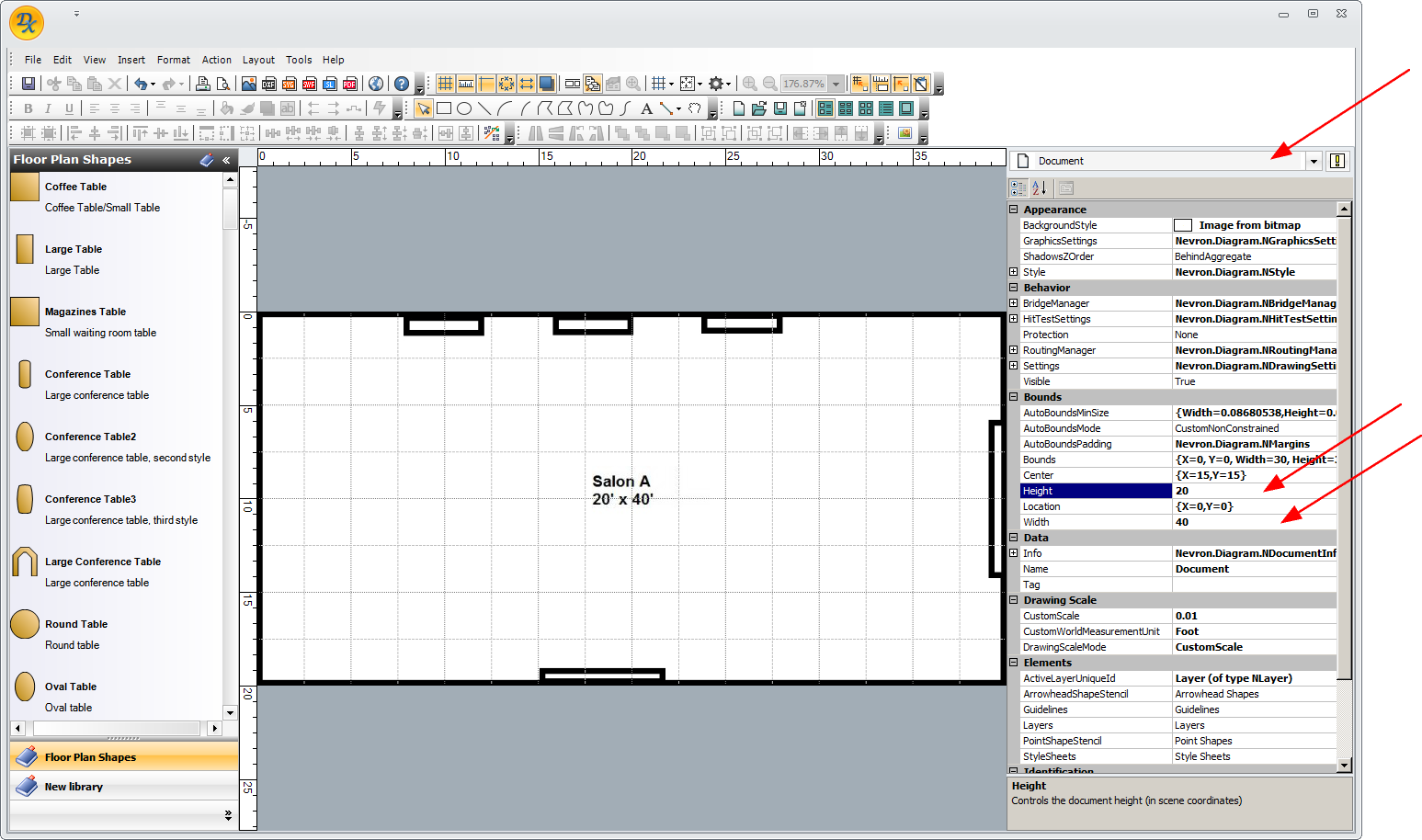The width and height of the screenshot is (1422, 840).
Task: Open the Insert menu
Action: pos(131,60)
